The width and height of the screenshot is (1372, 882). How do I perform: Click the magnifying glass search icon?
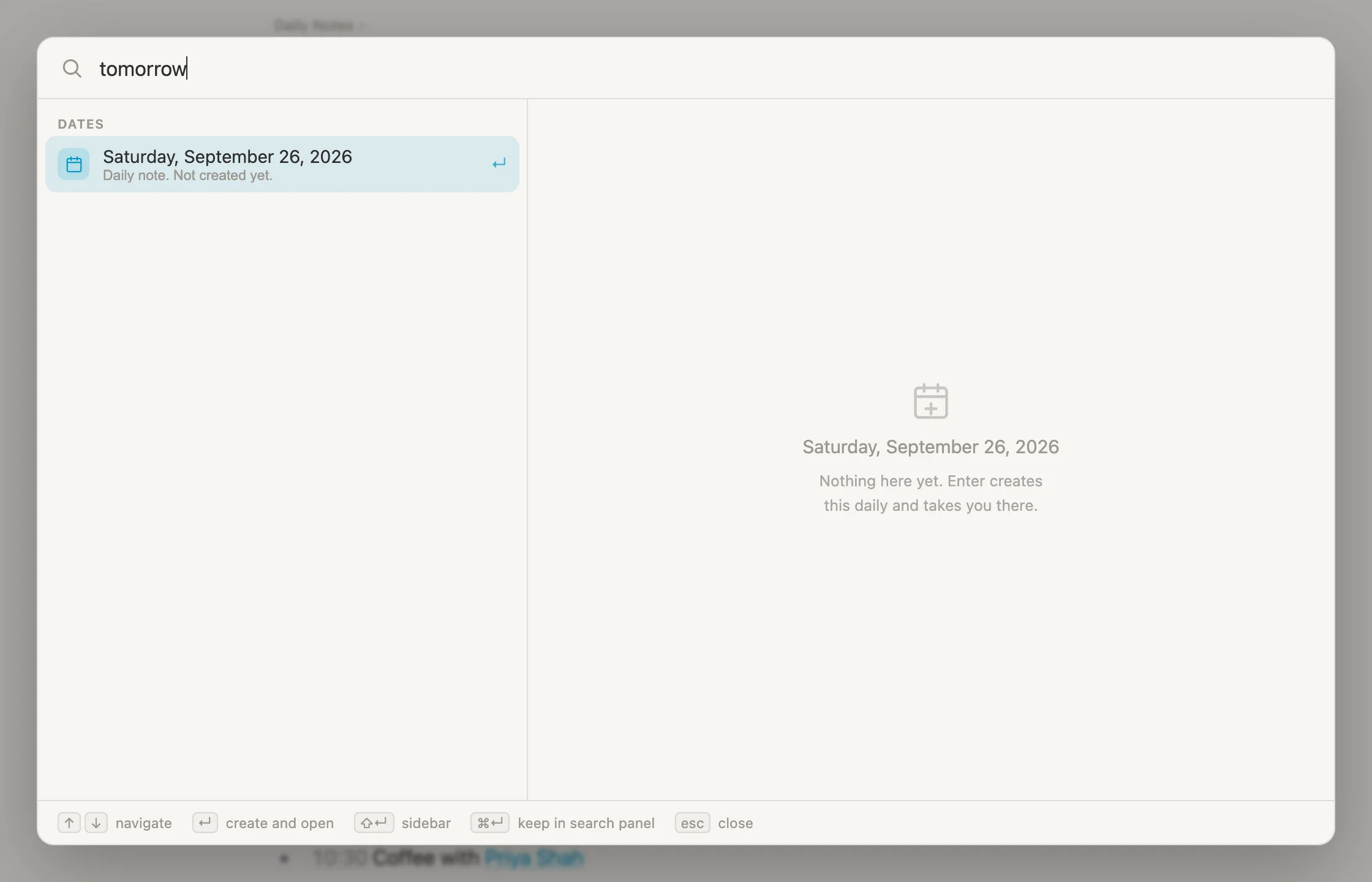tap(72, 69)
